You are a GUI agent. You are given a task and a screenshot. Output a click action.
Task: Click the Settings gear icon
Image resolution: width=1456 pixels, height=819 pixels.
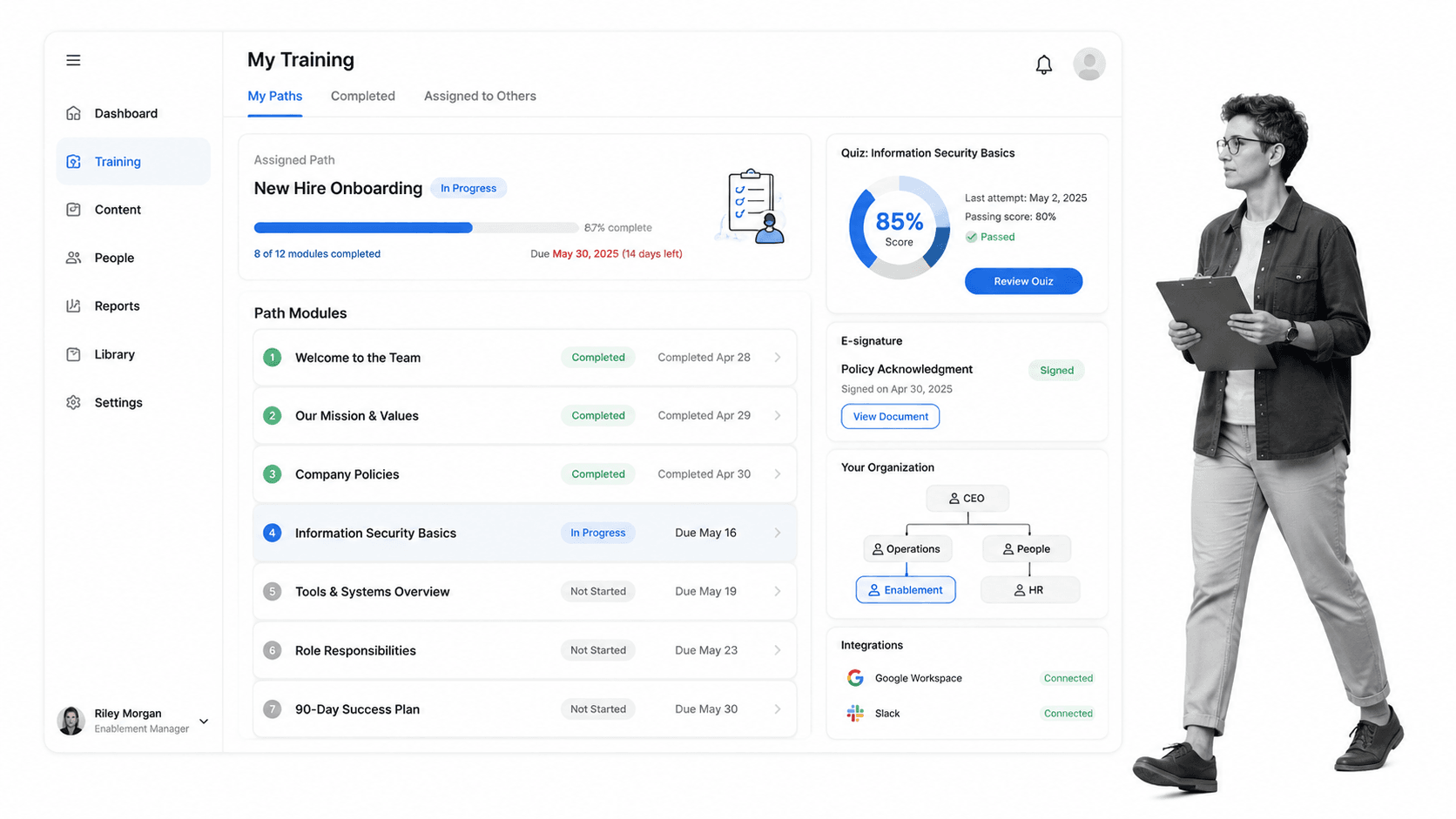(73, 402)
